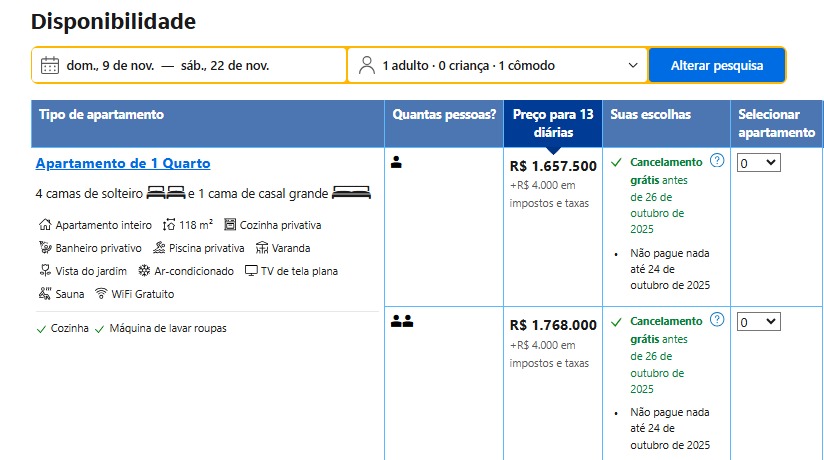Click the sauna amenity icon

(x=43, y=294)
